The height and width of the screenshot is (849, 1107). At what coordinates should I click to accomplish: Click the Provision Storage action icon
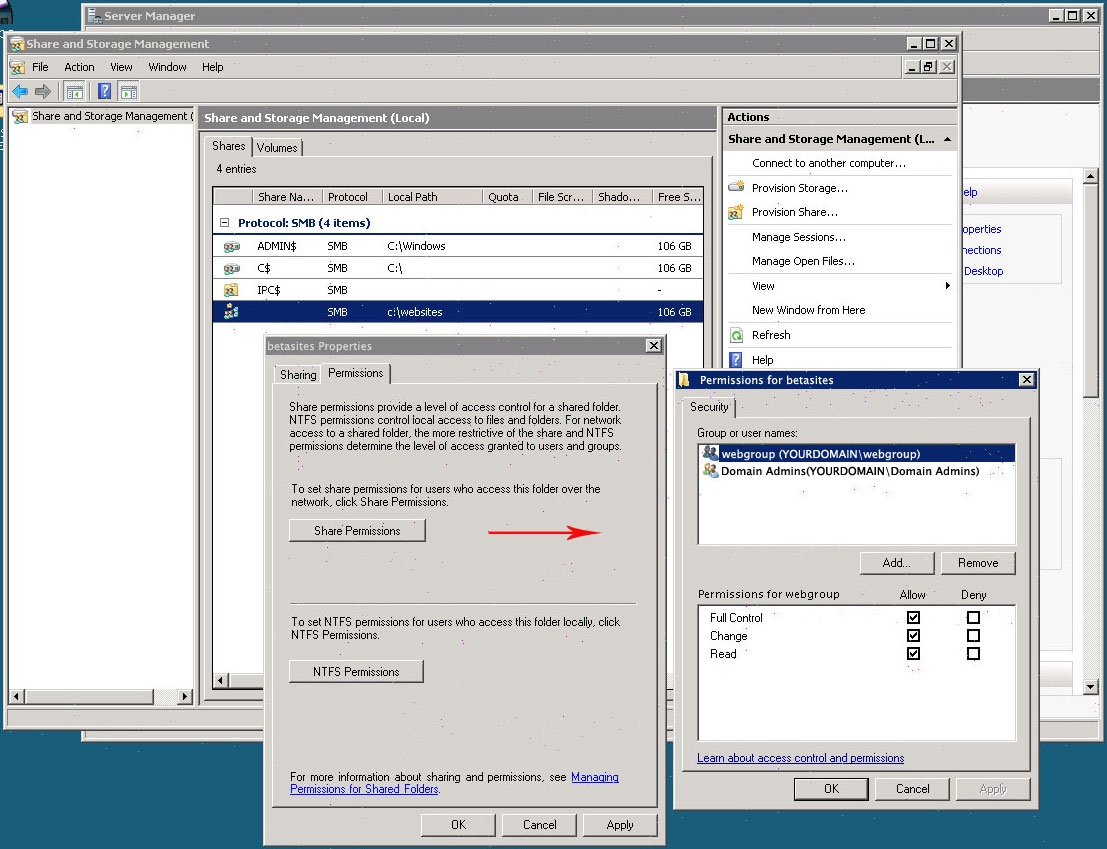(x=736, y=187)
